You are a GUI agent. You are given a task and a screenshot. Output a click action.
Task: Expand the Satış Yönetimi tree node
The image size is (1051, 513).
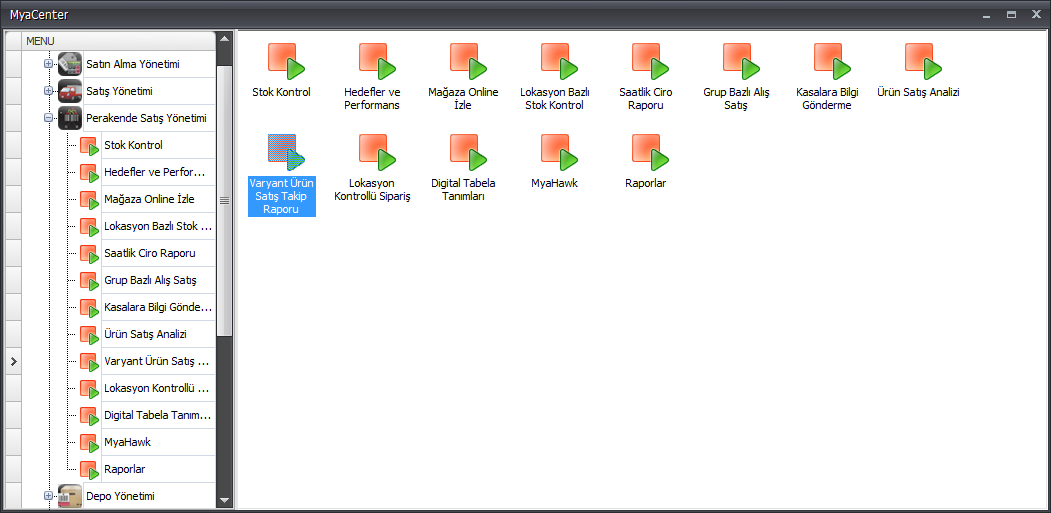pyautogui.click(x=48, y=91)
